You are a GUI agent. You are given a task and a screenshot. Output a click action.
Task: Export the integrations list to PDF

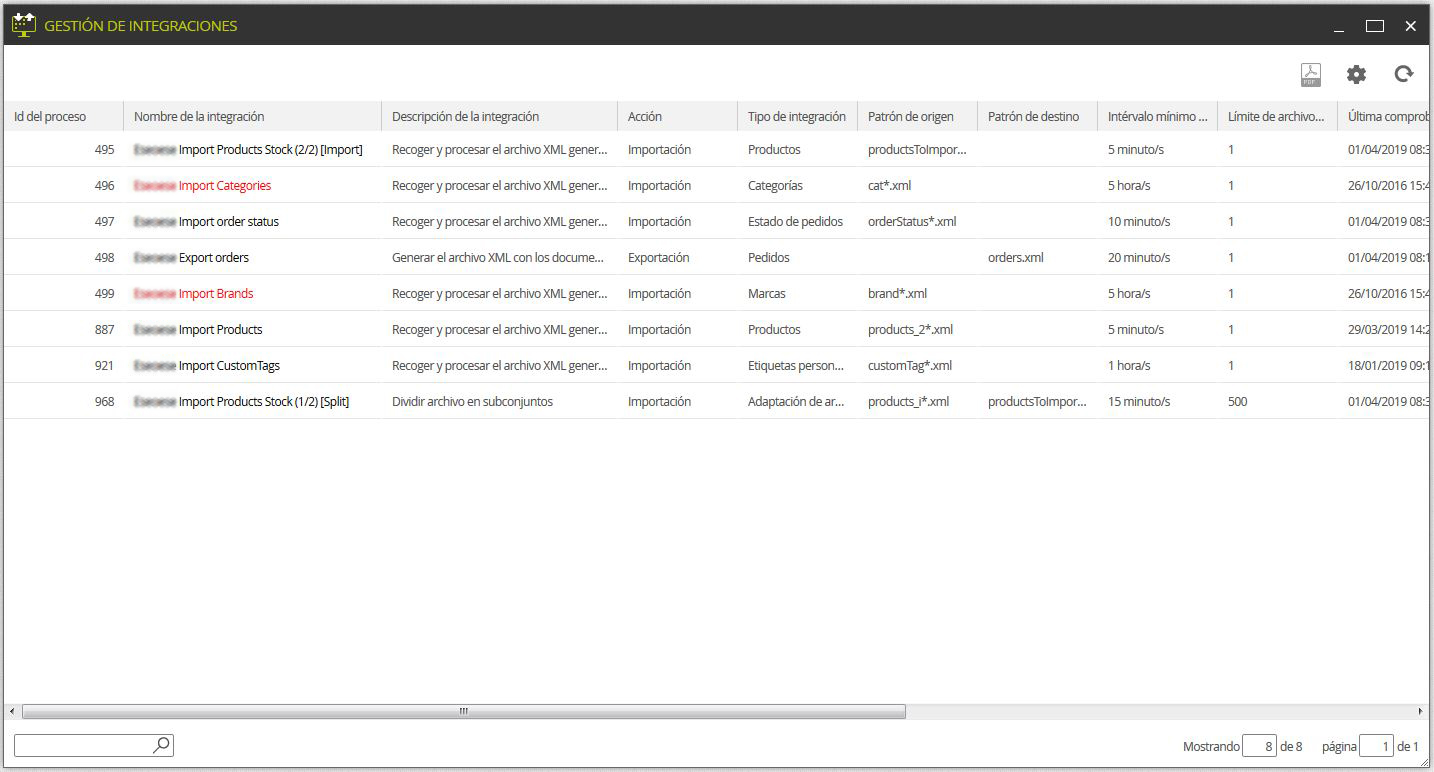click(x=1310, y=75)
